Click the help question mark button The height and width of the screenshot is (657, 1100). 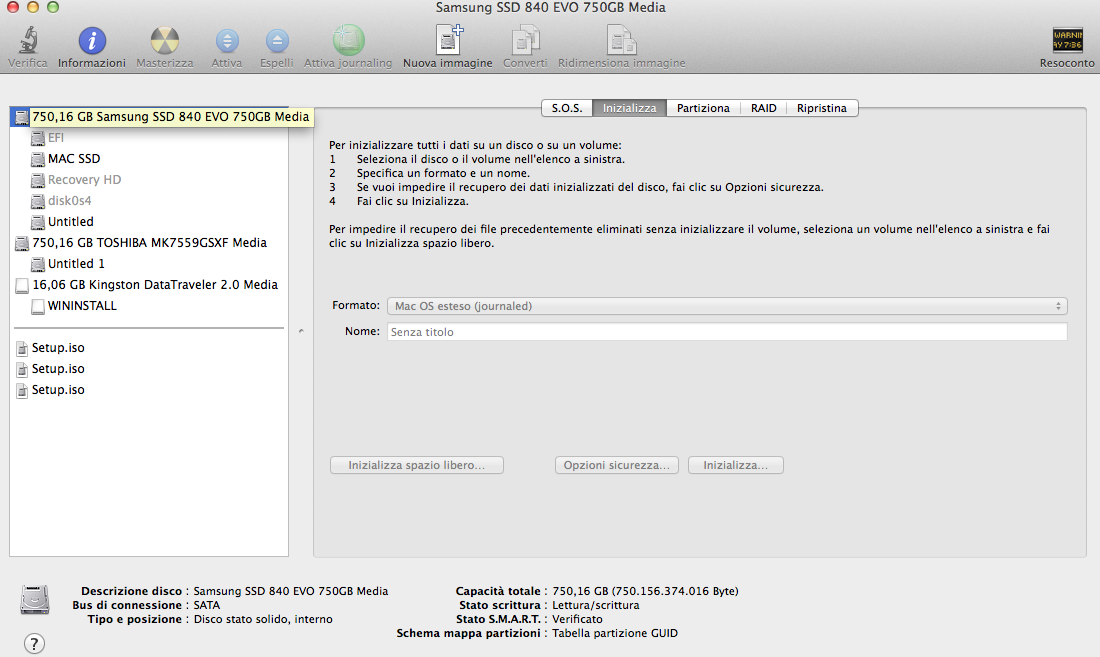click(x=34, y=643)
